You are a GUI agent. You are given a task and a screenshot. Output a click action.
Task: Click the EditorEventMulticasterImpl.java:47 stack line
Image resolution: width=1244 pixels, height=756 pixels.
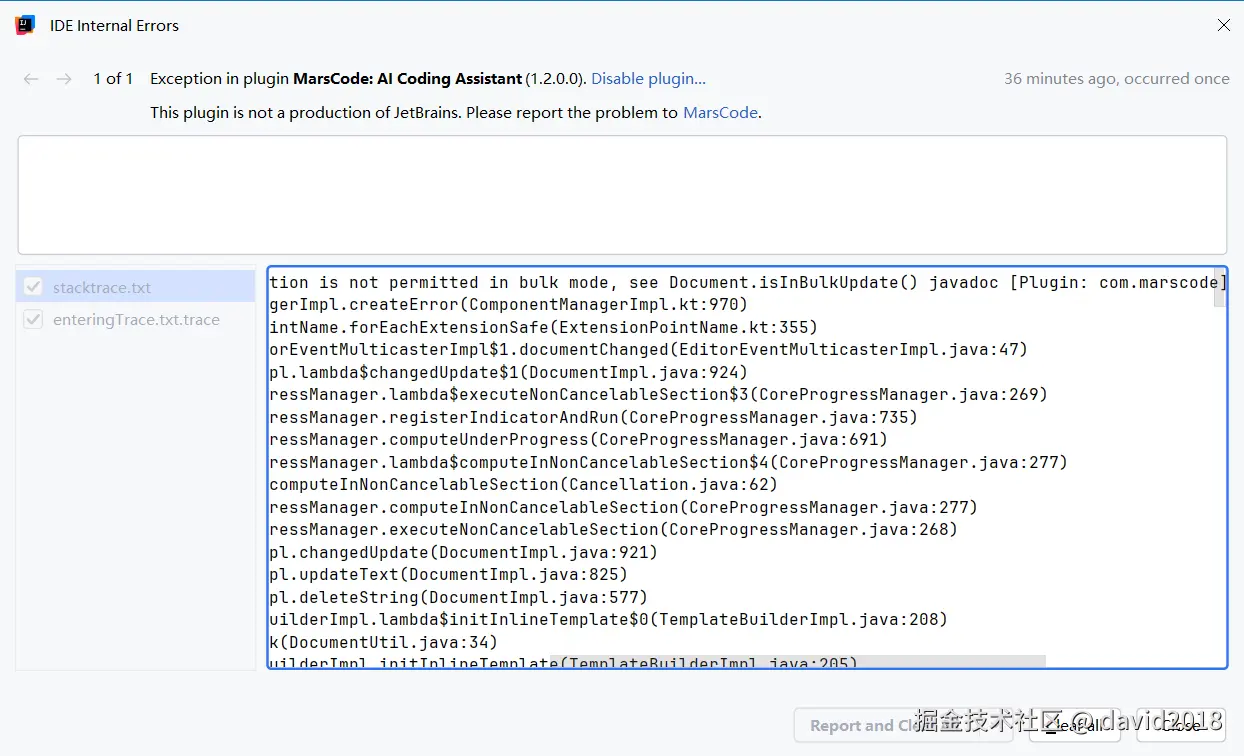[x=648, y=350]
